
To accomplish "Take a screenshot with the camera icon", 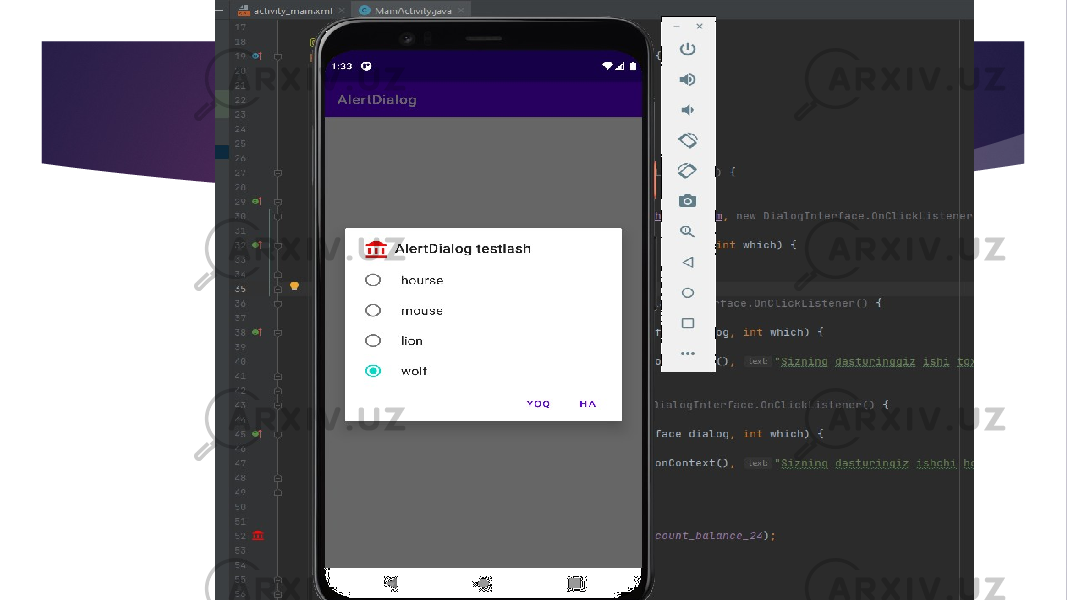I will tap(687, 201).
